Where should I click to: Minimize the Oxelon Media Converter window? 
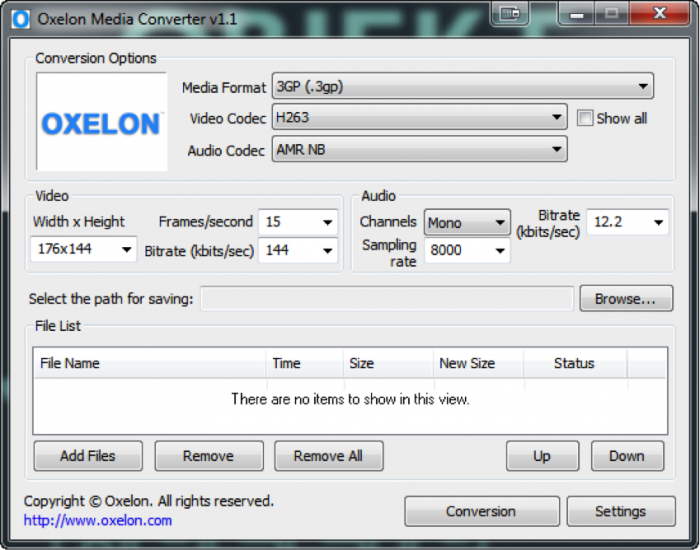point(576,14)
